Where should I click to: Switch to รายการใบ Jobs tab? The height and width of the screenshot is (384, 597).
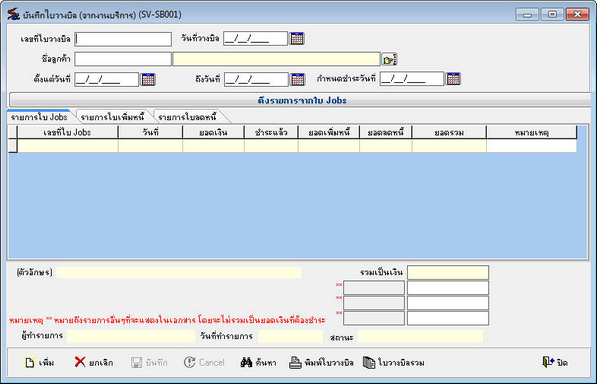[39, 117]
